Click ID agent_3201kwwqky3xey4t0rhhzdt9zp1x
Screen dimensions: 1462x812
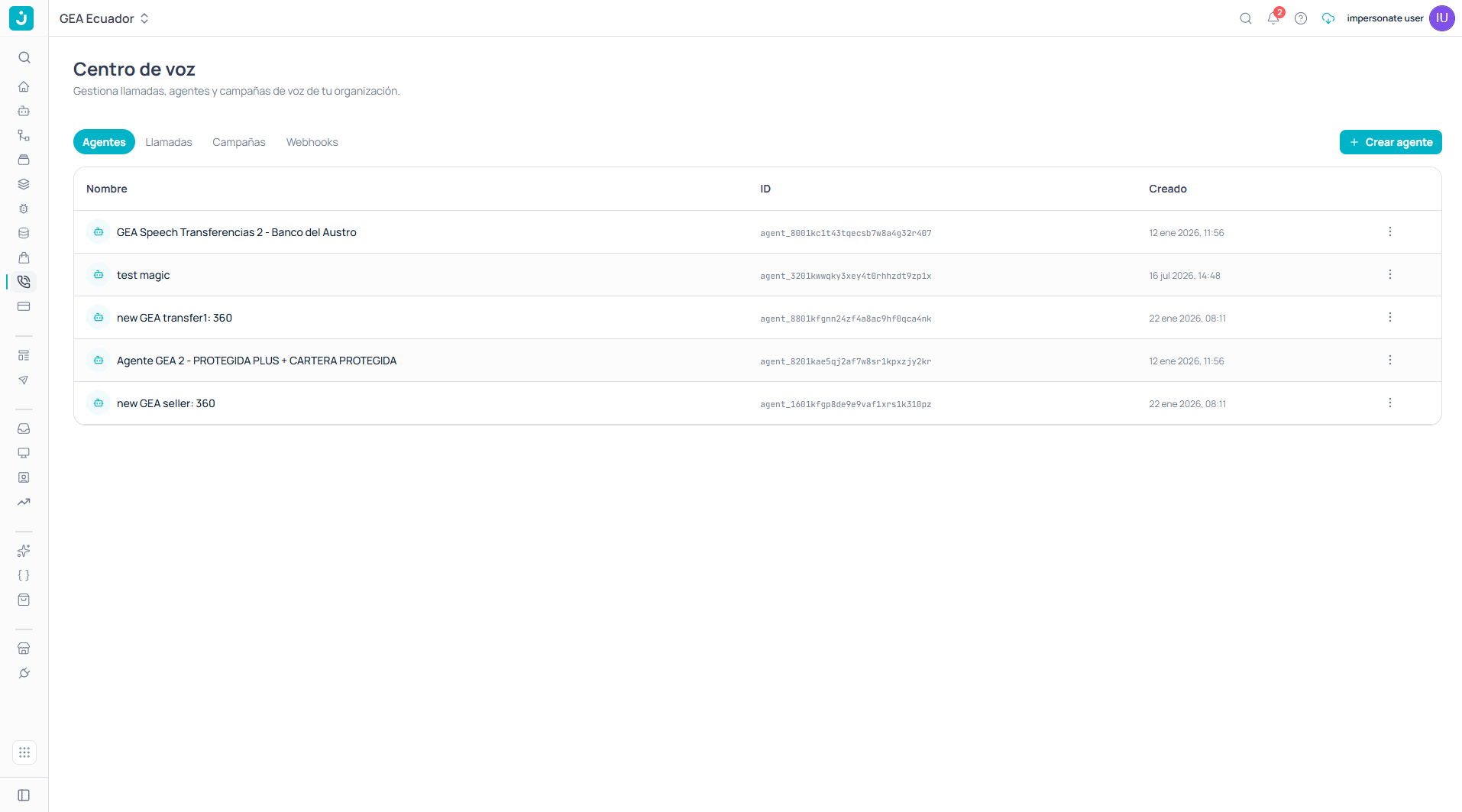point(846,276)
